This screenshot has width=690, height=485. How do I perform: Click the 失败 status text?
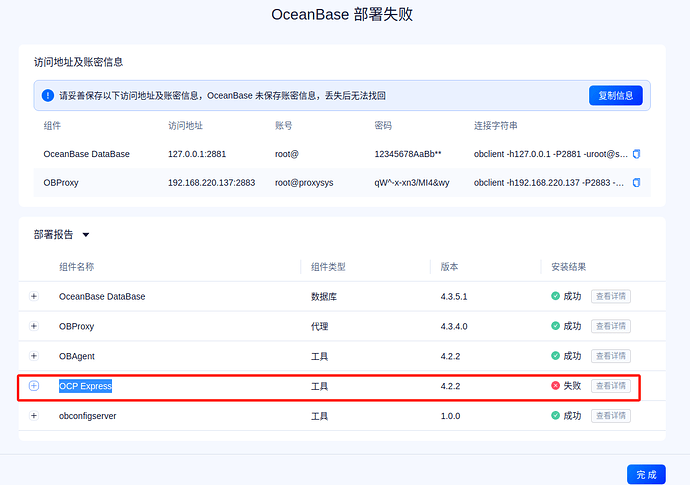[x=572, y=386]
